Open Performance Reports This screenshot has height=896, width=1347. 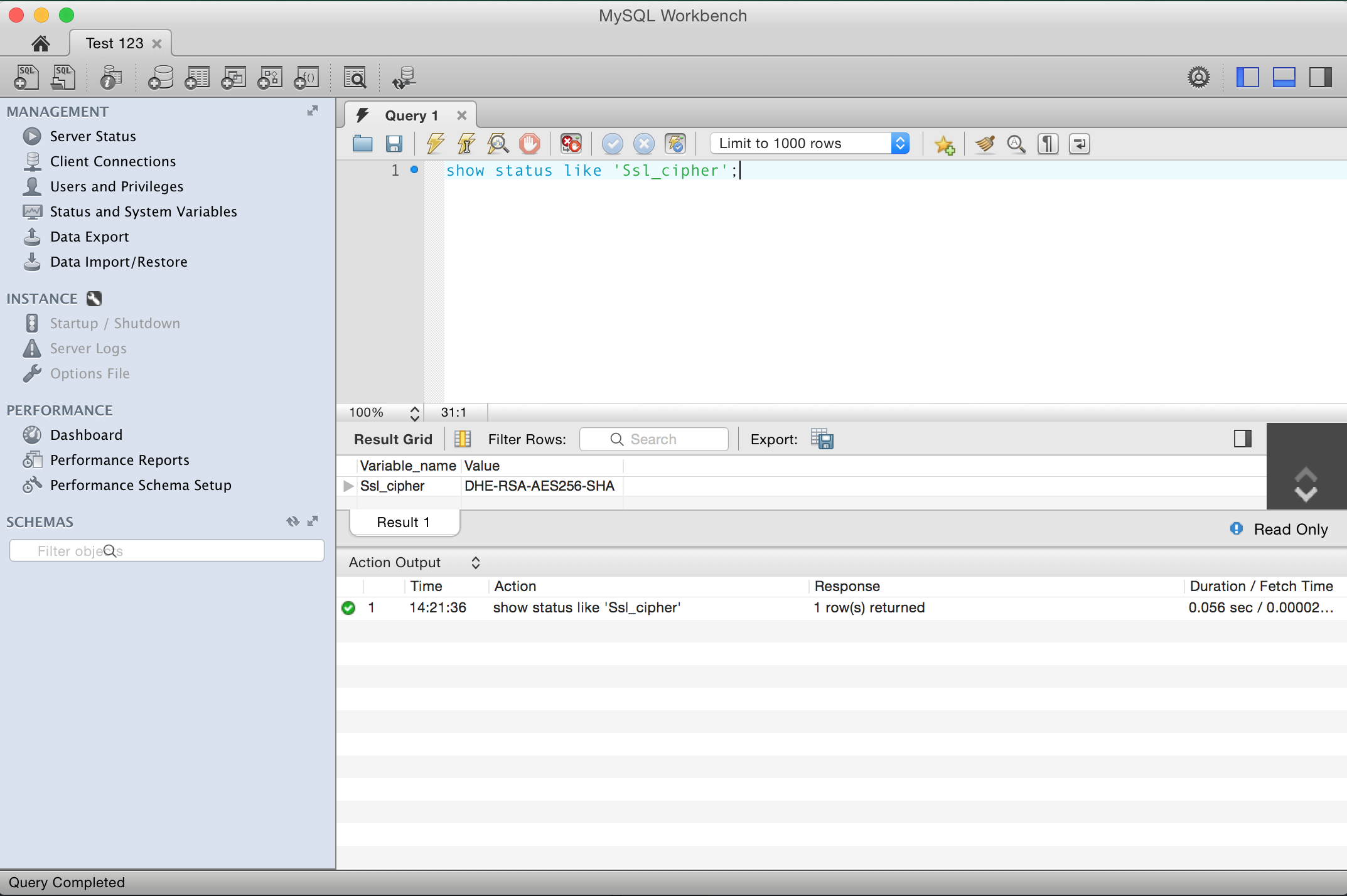click(x=119, y=459)
